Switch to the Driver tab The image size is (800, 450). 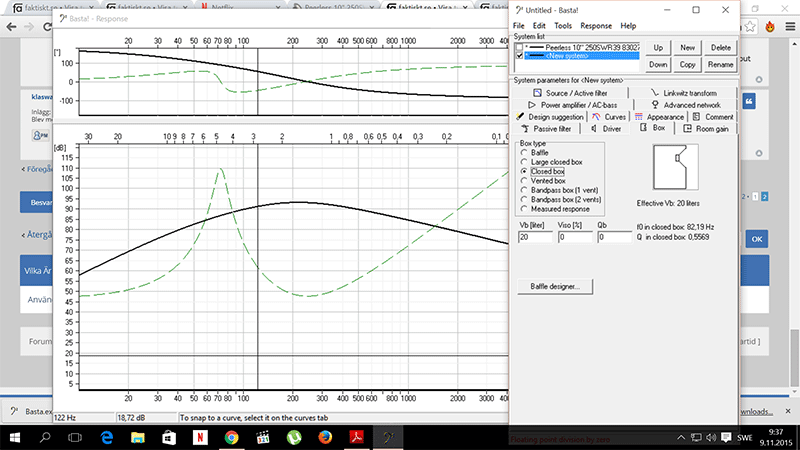click(605, 128)
